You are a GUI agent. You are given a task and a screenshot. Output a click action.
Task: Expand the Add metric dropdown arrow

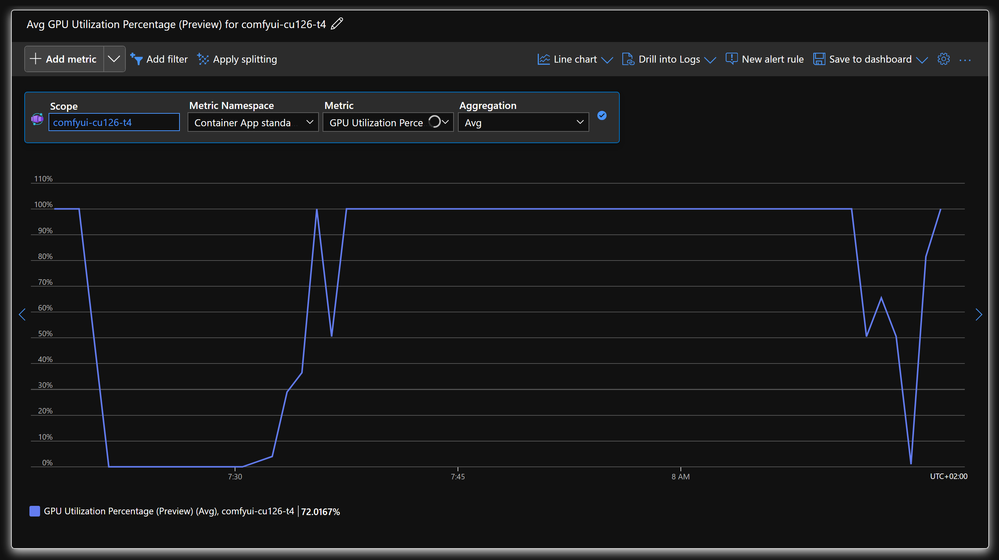click(114, 59)
